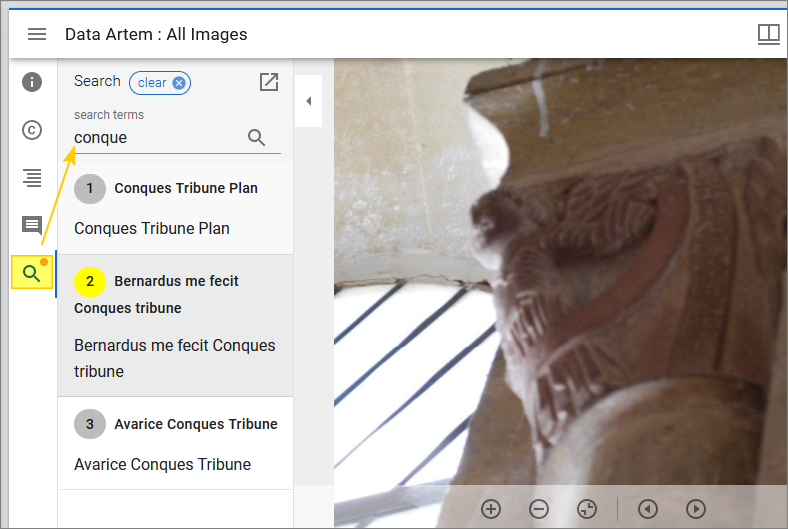Clear the search with clear chip
788x529 pixels.
(x=160, y=83)
